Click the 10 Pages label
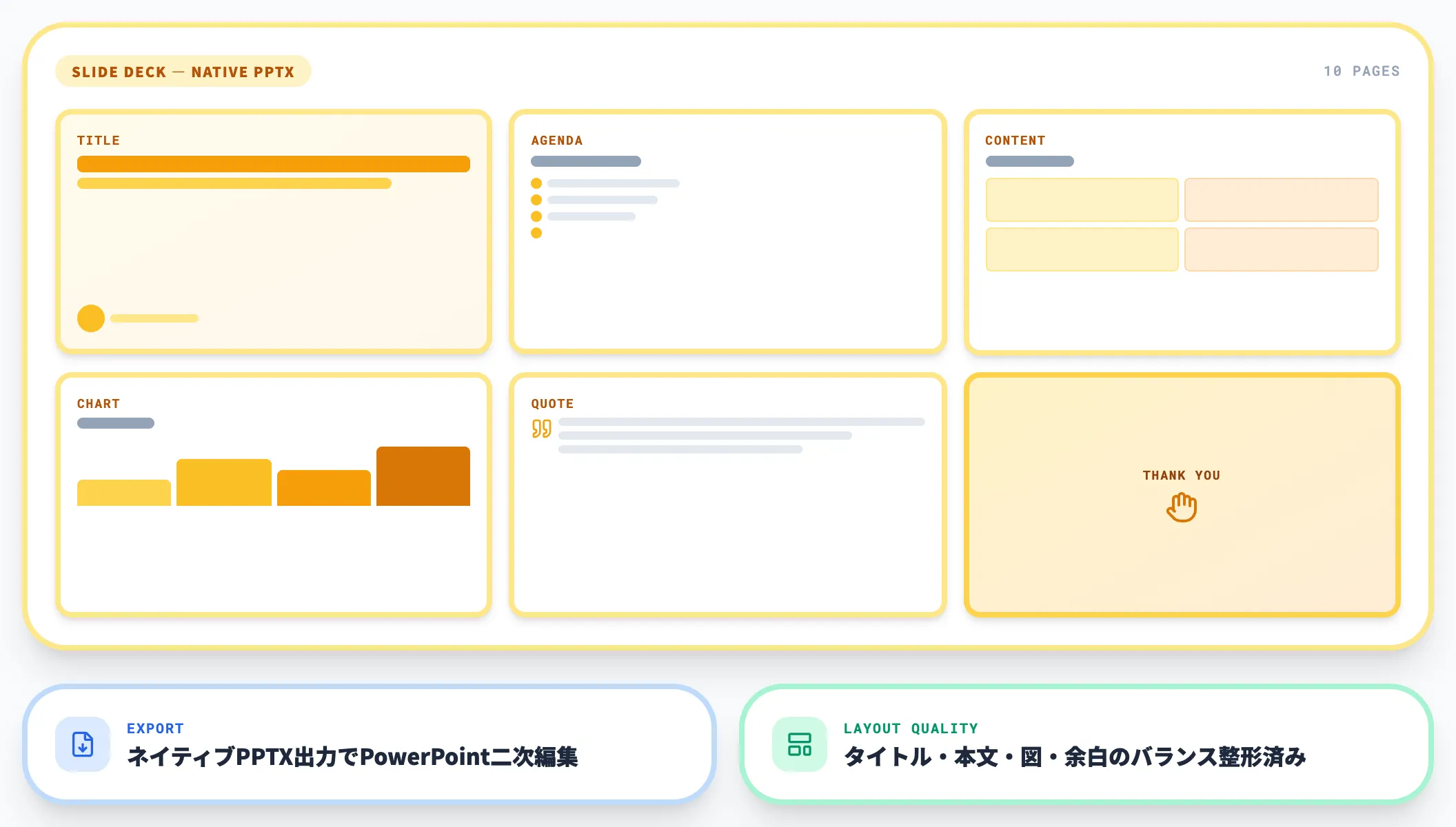The image size is (1456, 827). (1362, 72)
